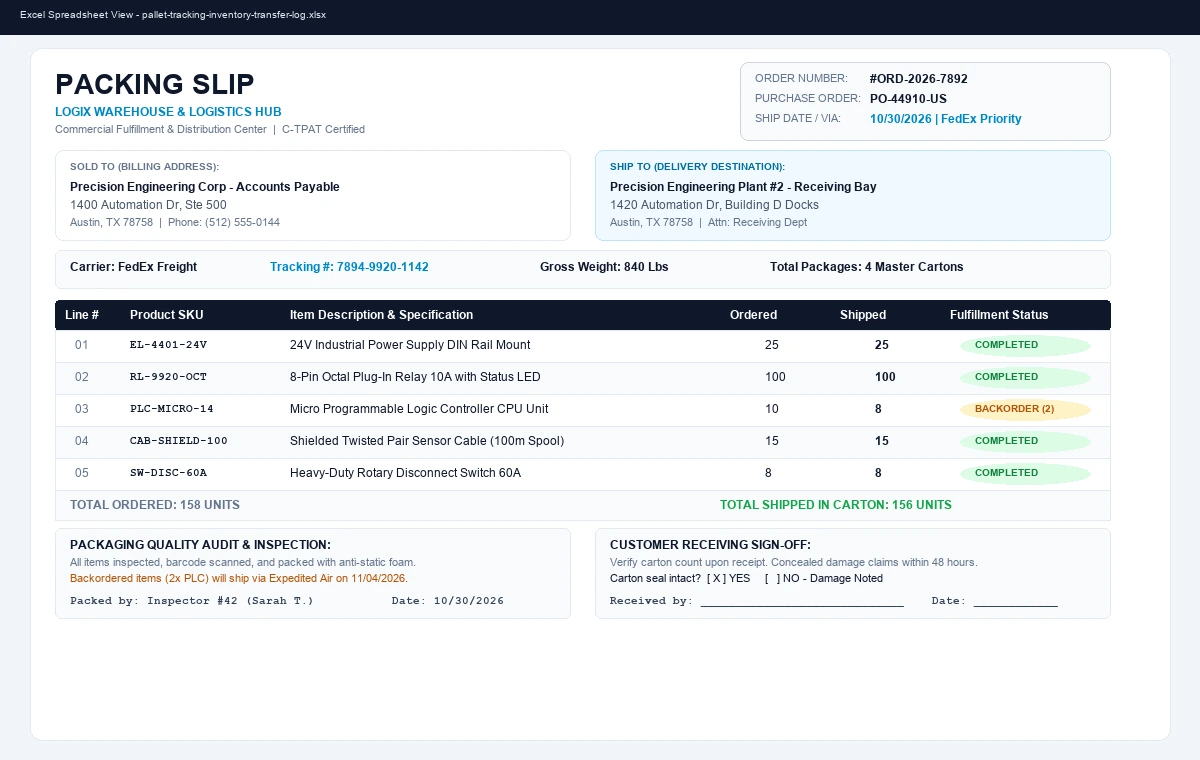Click COMPLETED badge for SW-DISC-60A row
The width and height of the screenshot is (1200, 760).
click(1025, 473)
